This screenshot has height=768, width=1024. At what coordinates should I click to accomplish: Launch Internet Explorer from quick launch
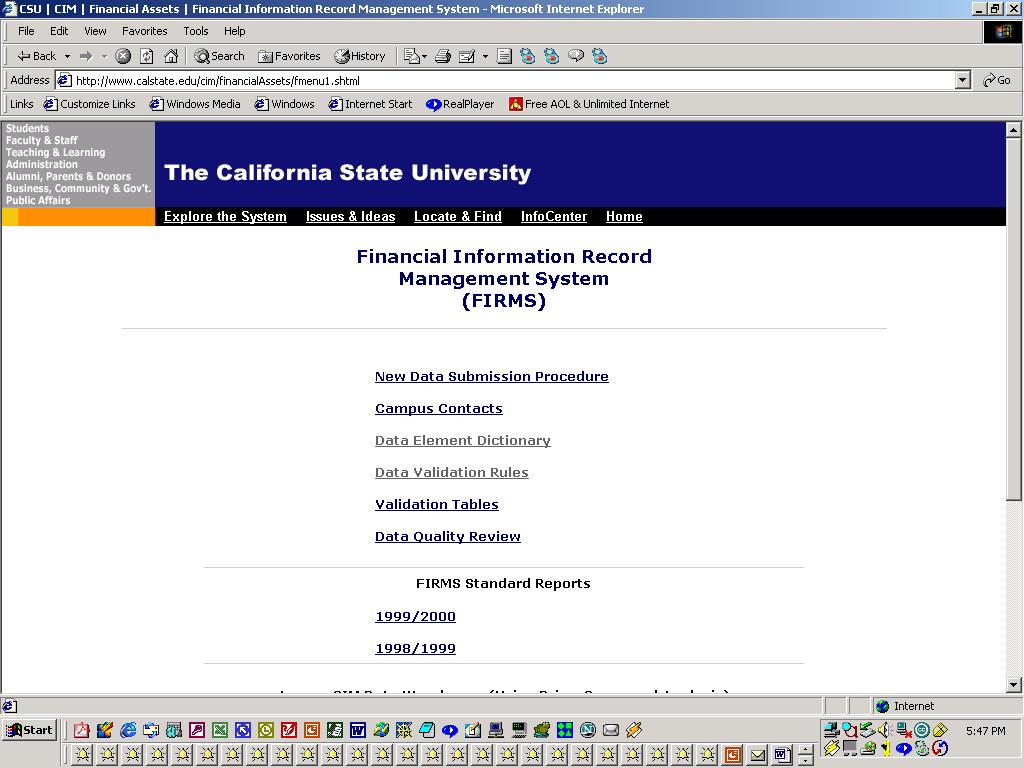[128, 730]
